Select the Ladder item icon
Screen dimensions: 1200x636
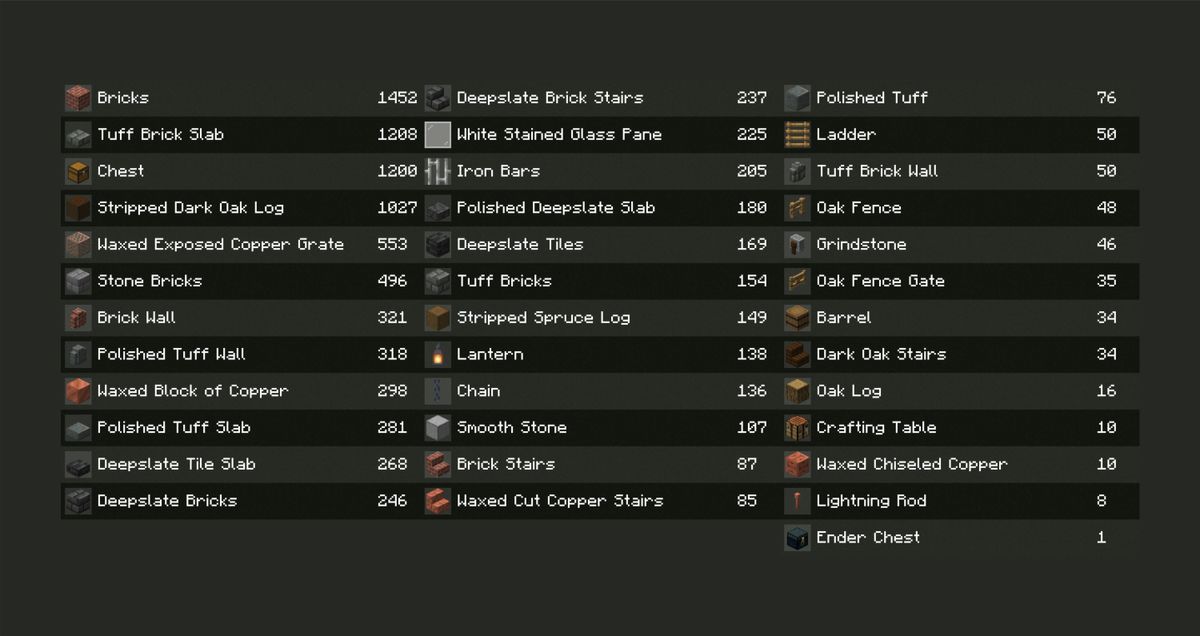tap(797, 134)
